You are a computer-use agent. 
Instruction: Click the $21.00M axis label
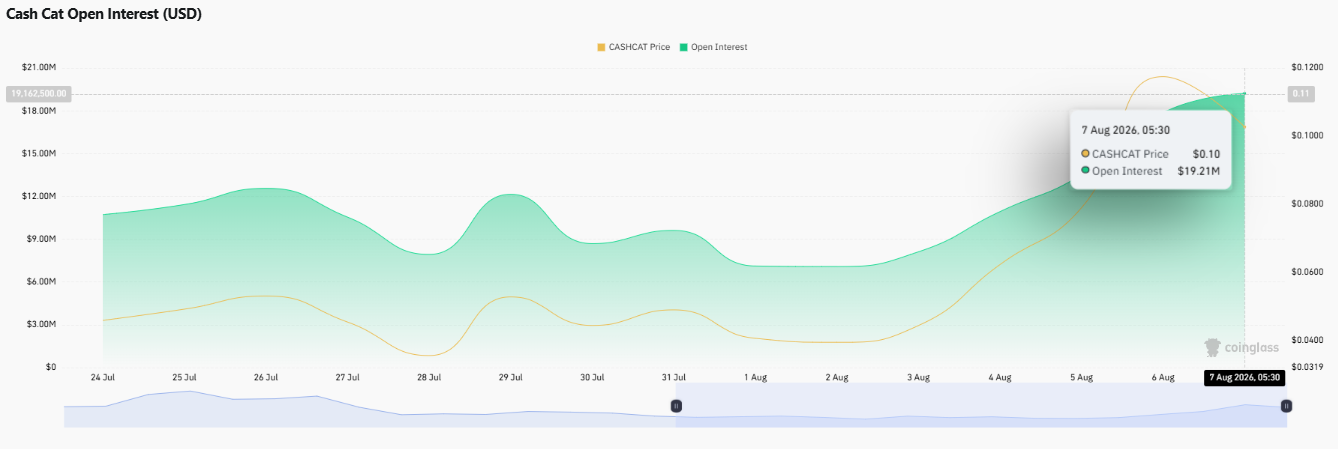coord(39,67)
